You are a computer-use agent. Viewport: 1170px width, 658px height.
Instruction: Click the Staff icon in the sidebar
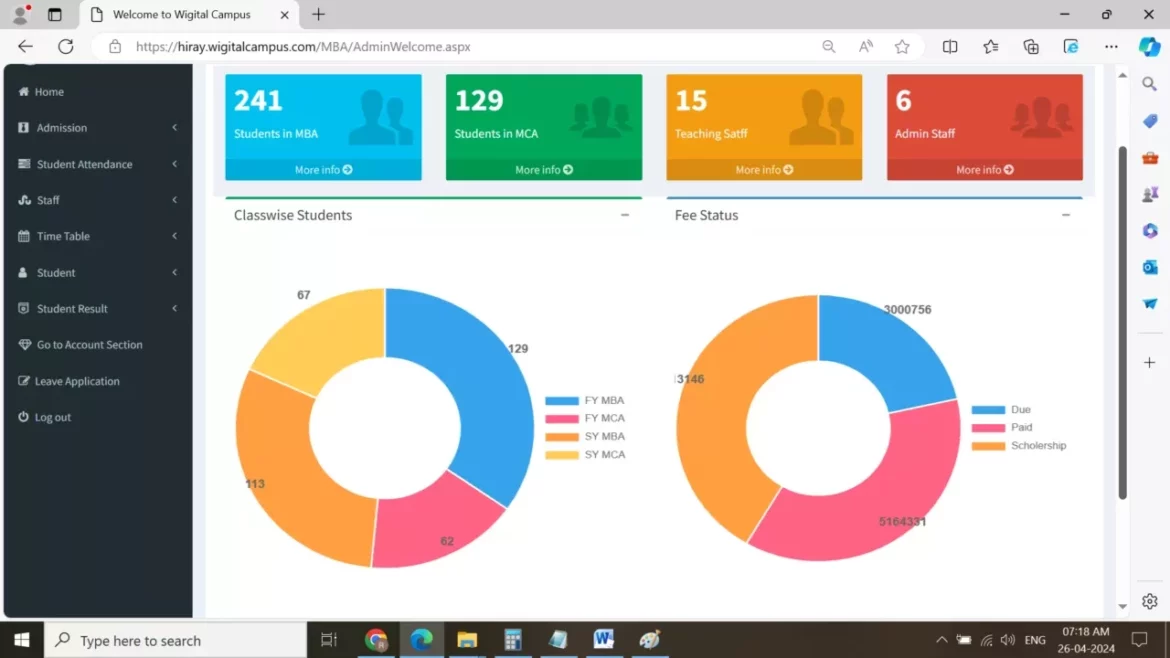point(22,199)
